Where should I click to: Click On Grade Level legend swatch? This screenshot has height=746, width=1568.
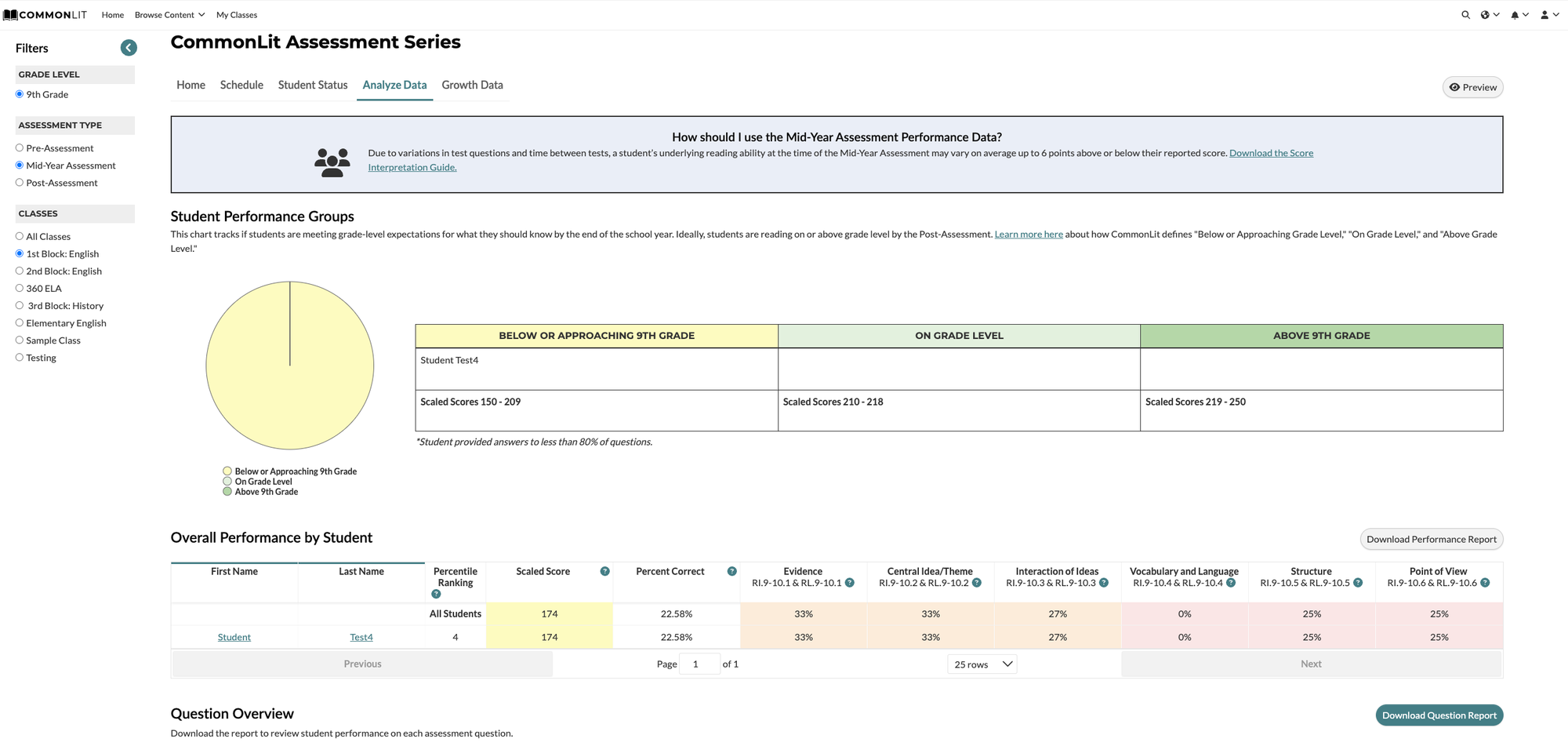click(227, 482)
